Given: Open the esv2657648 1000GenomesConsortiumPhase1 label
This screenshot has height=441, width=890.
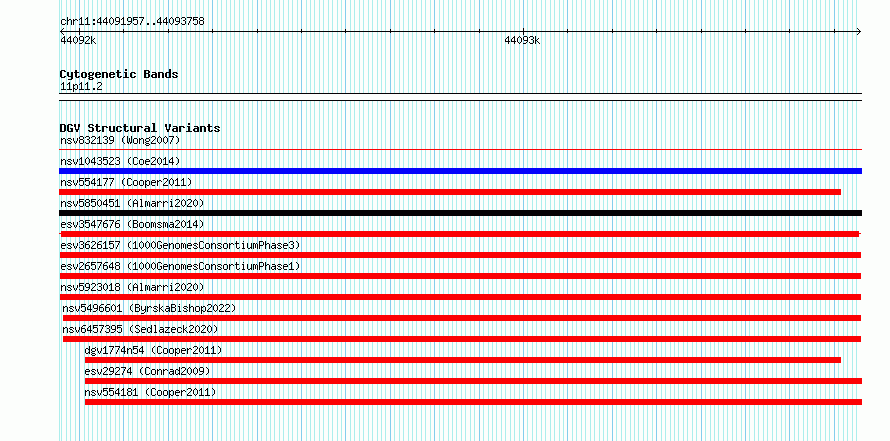Looking at the screenshot, I should point(180,266).
